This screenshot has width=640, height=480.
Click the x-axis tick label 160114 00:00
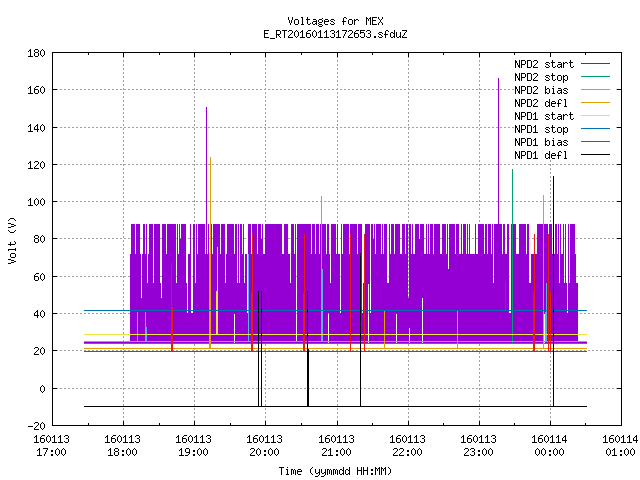[x=549, y=446]
